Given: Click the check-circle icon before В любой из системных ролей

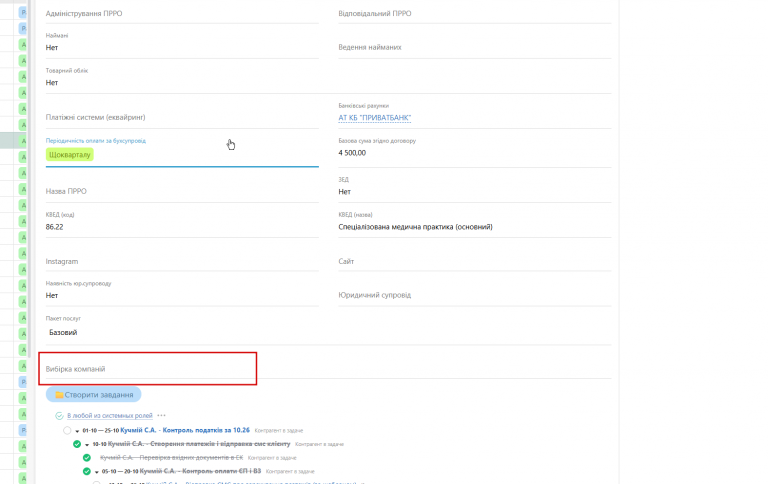Looking at the screenshot, I should [59, 416].
